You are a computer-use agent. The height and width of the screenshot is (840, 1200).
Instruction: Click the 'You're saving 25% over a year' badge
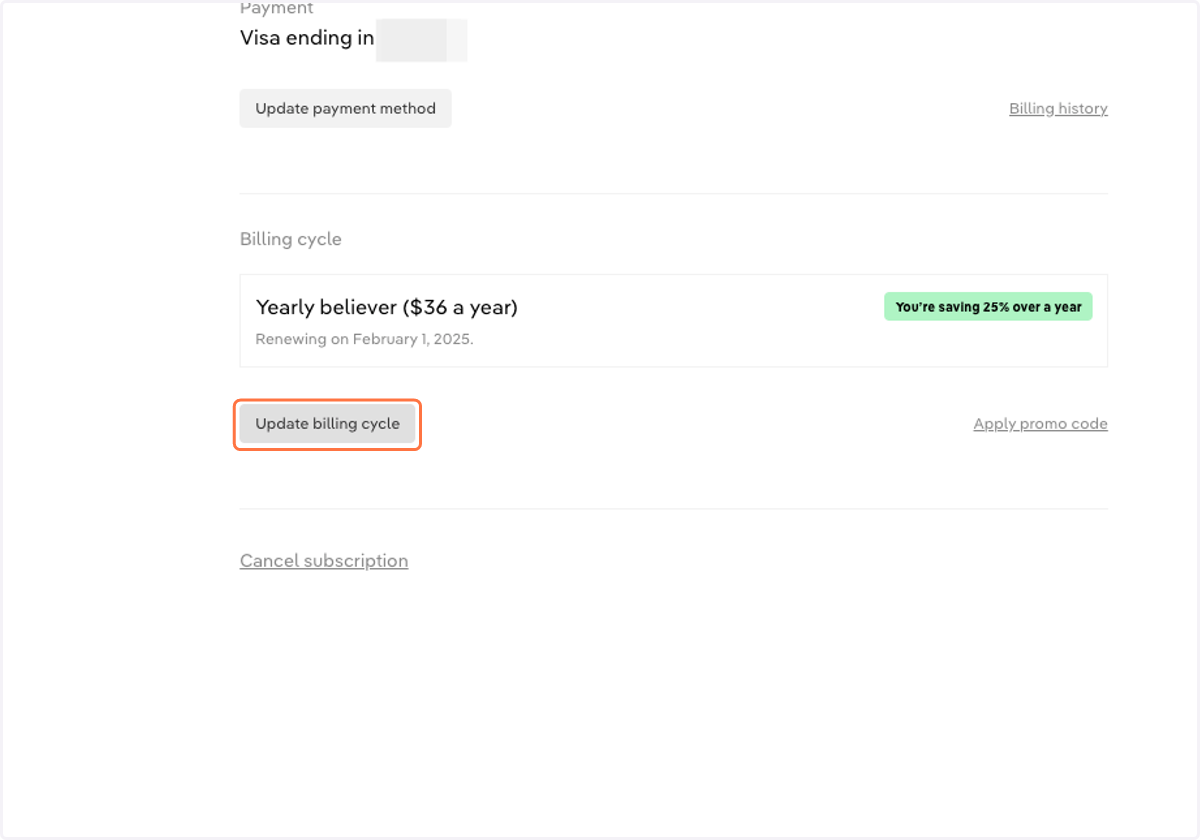(988, 307)
